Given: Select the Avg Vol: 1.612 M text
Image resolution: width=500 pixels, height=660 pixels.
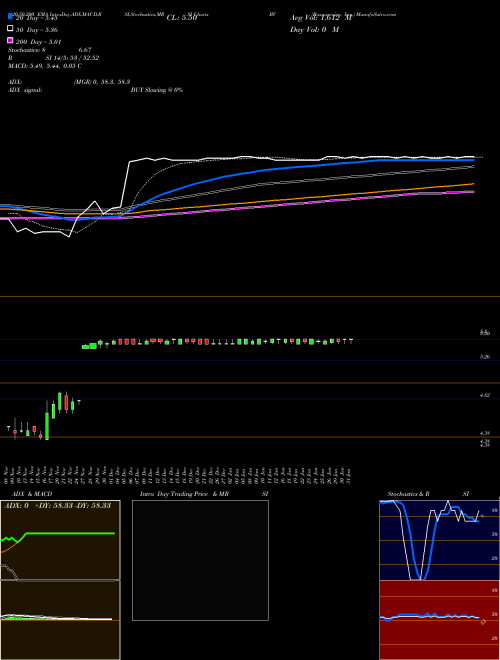Looking at the screenshot, I should pyautogui.click(x=321, y=18).
